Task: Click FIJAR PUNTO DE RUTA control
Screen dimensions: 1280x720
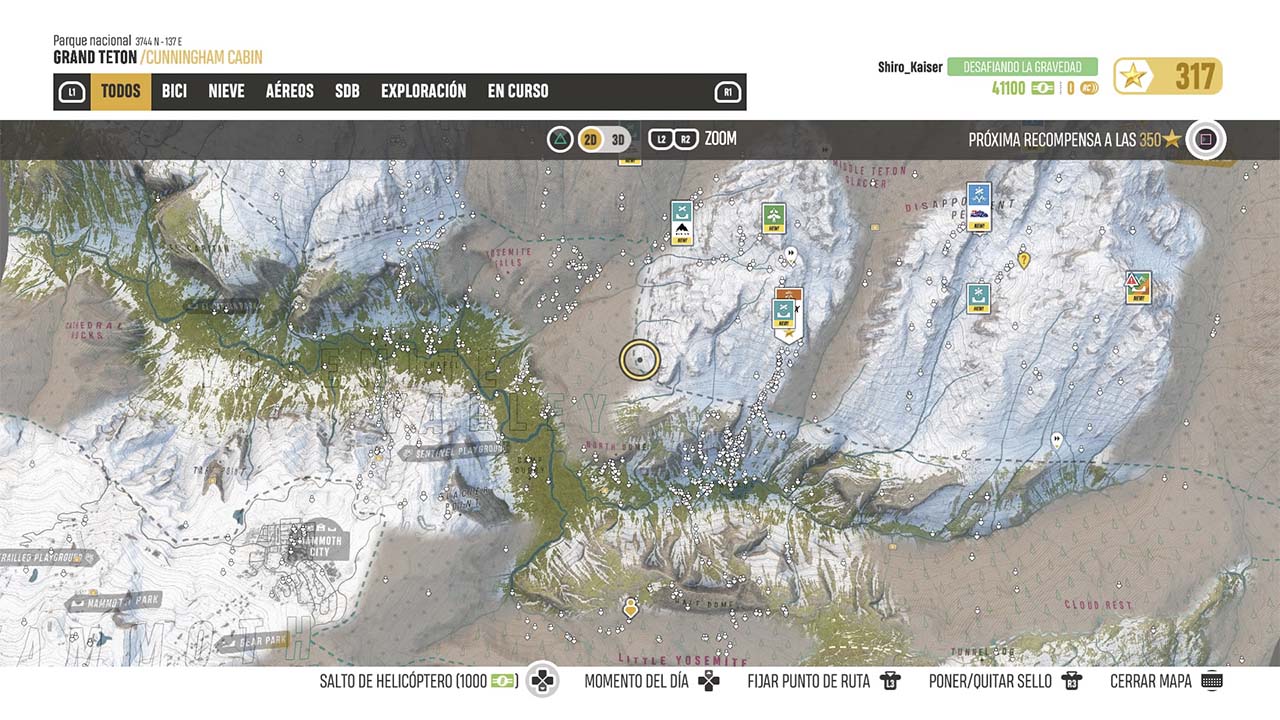Action: point(824,681)
